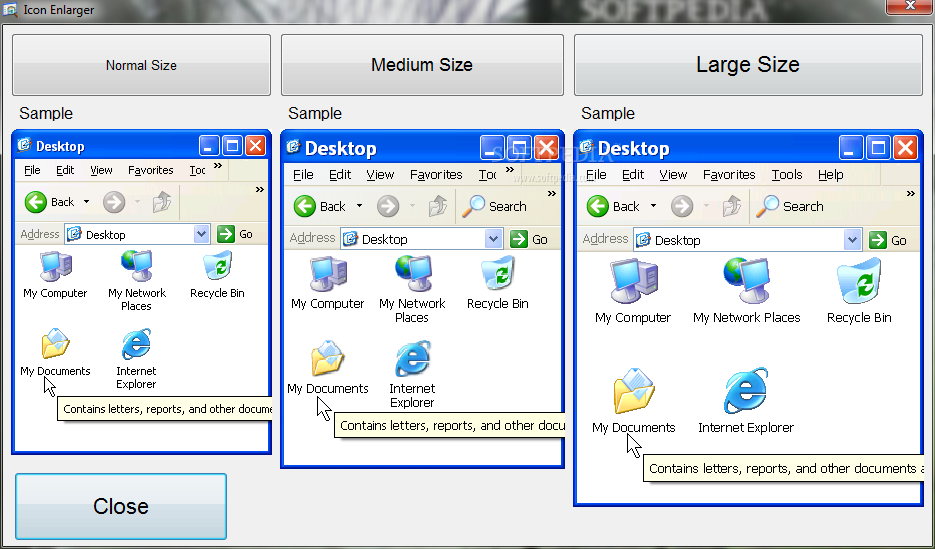Click Internet Explorer icon in the medium sample
This screenshot has height=549, width=935.
413,359
